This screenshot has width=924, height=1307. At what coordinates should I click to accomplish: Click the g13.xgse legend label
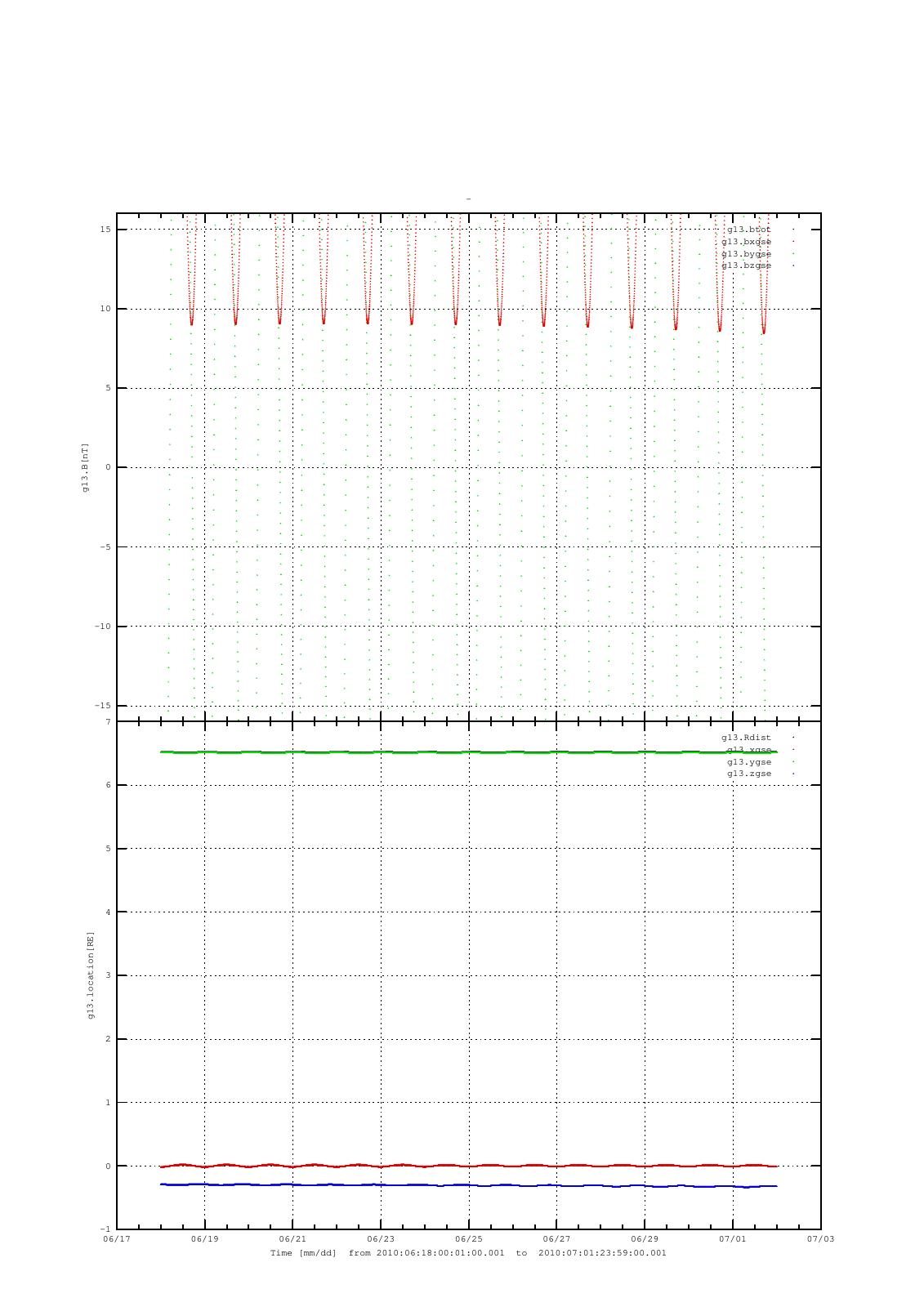[x=748, y=750]
